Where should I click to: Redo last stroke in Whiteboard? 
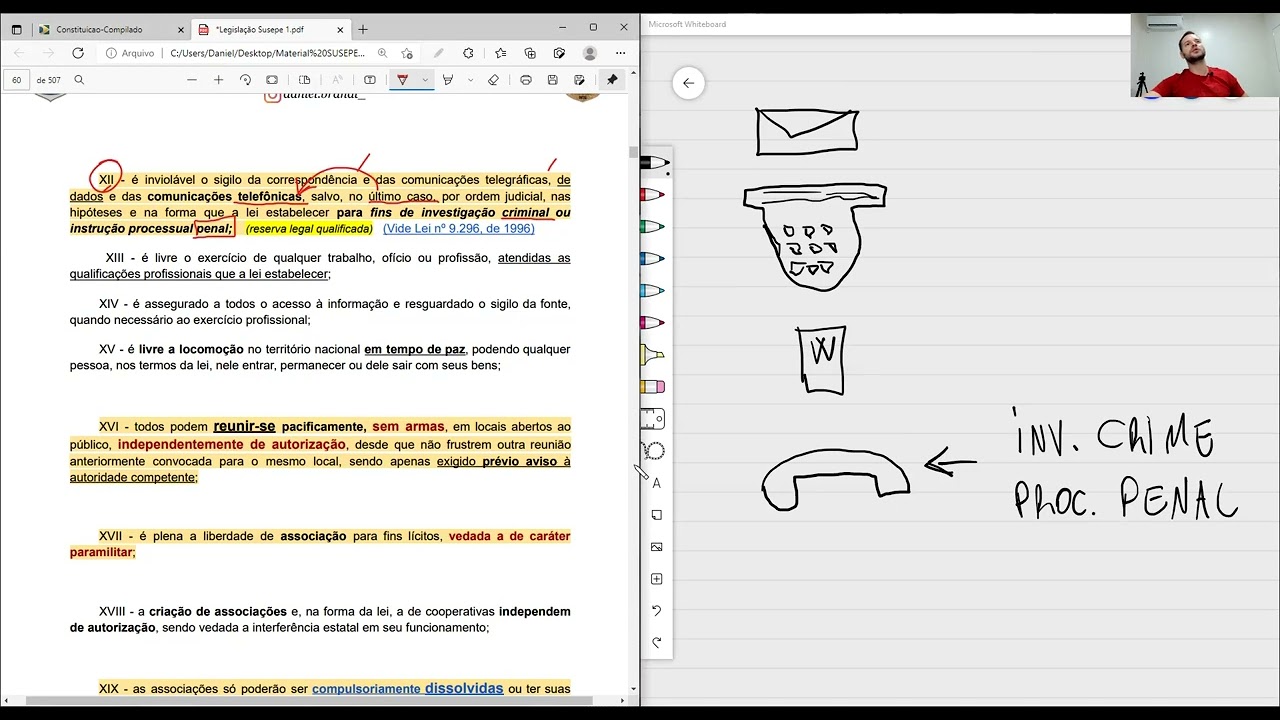point(656,643)
